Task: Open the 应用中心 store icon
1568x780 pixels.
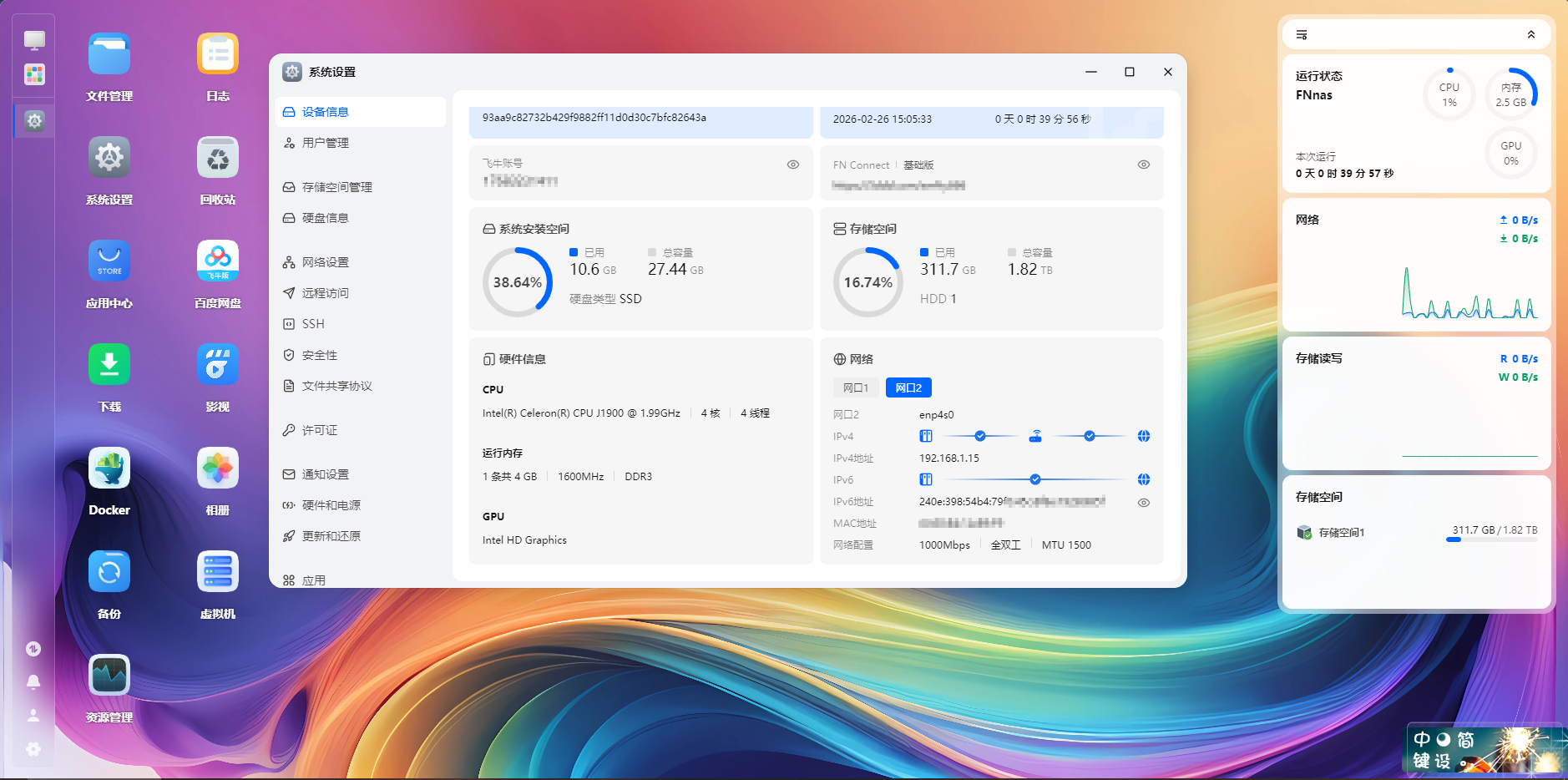Action: (x=109, y=261)
